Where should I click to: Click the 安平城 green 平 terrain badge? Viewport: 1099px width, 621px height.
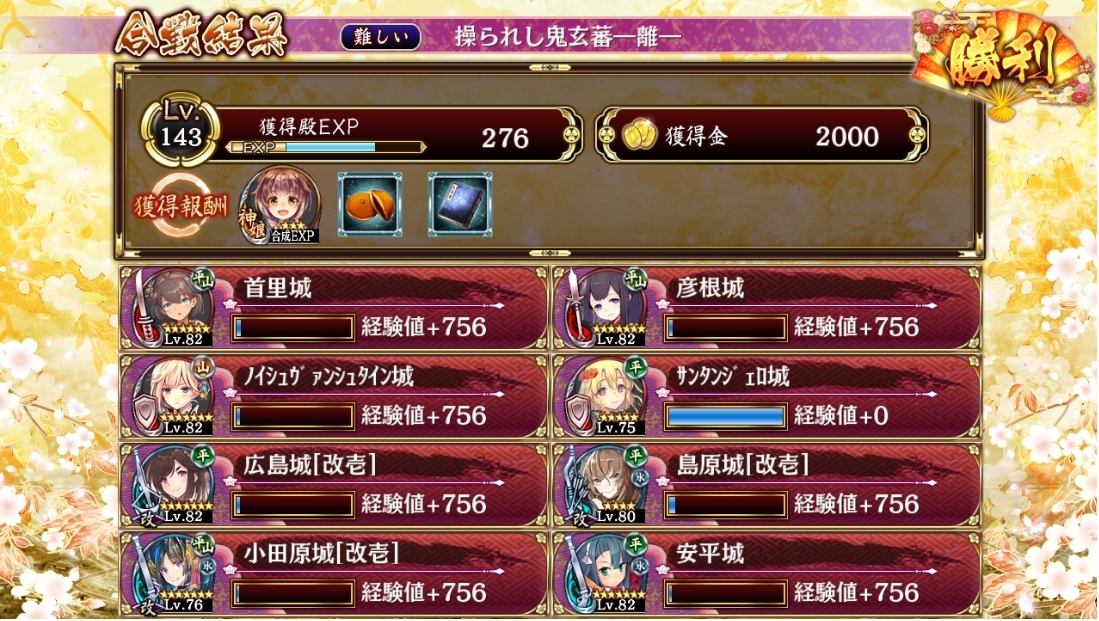(x=636, y=544)
